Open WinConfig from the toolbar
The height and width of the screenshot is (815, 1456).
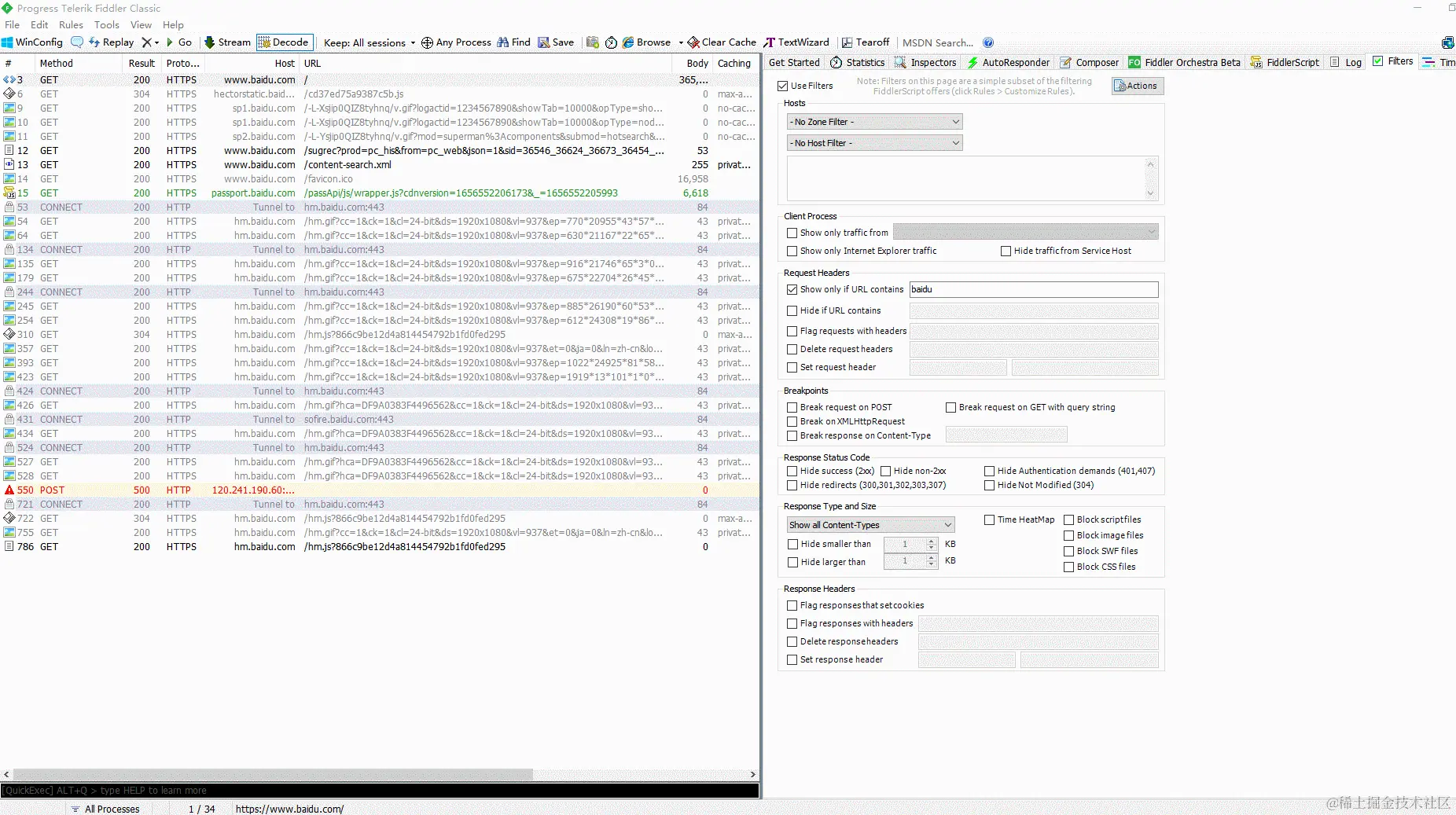click(32, 42)
